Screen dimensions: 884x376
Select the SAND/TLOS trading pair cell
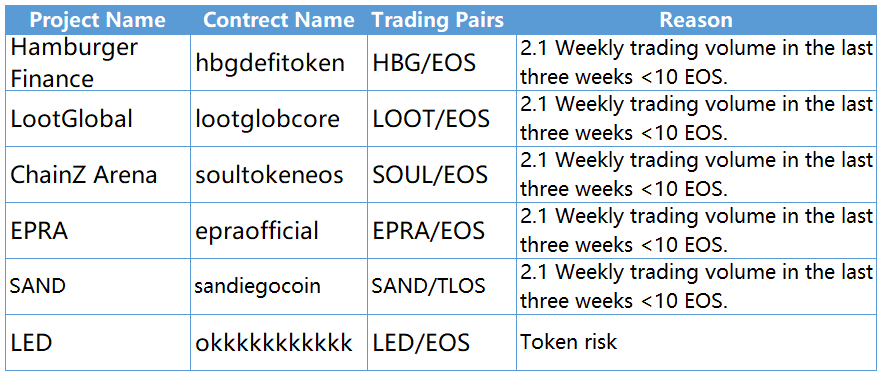click(442, 286)
